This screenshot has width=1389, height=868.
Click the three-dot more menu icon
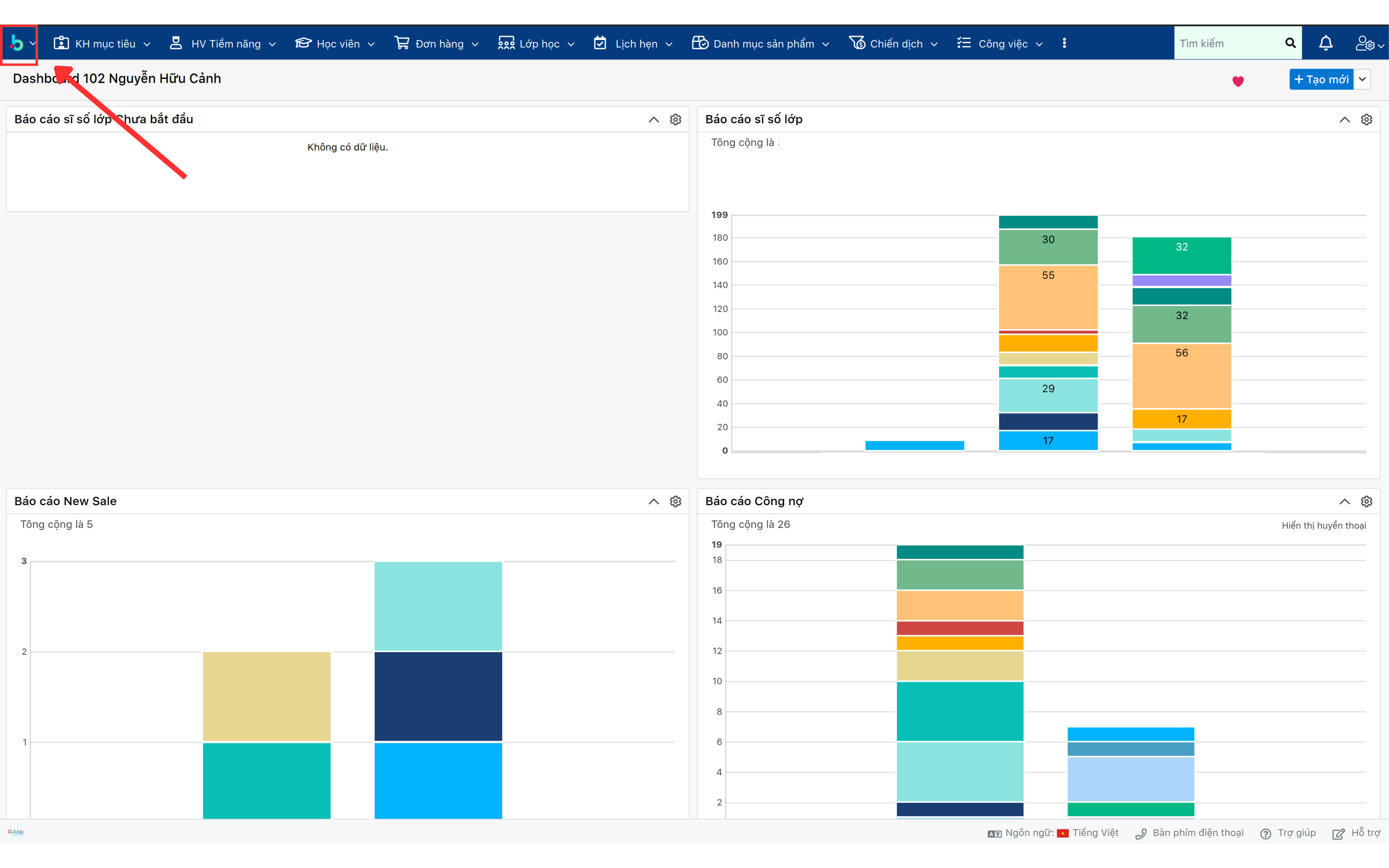[1064, 43]
